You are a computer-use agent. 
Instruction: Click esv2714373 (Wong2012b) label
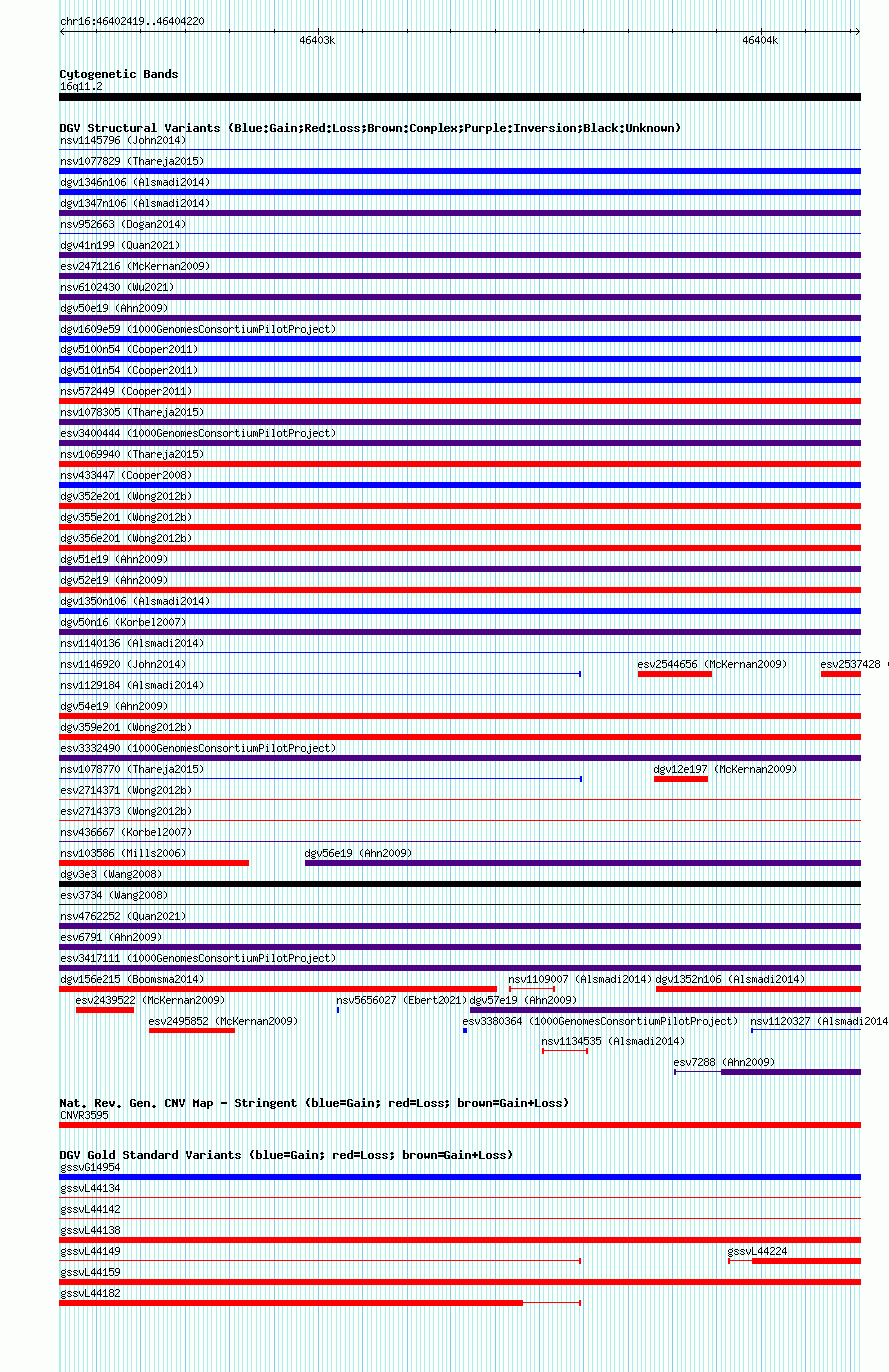(x=126, y=811)
